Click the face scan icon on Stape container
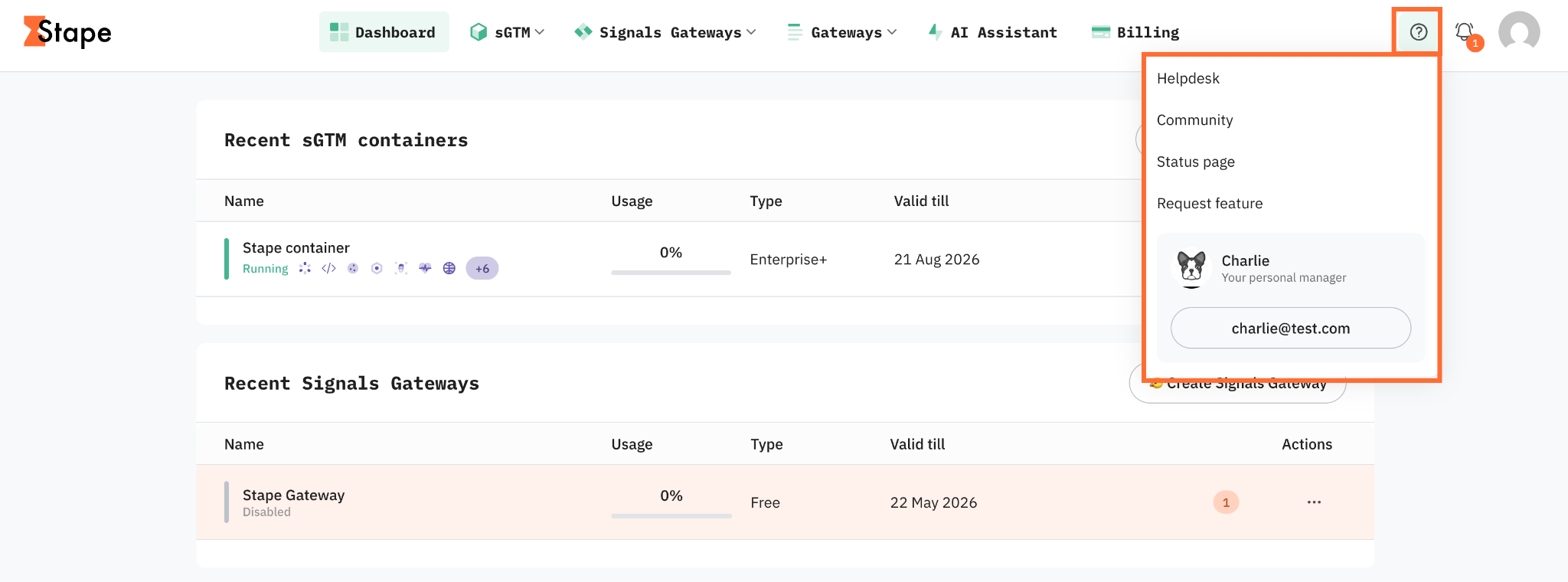 coord(401,268)
